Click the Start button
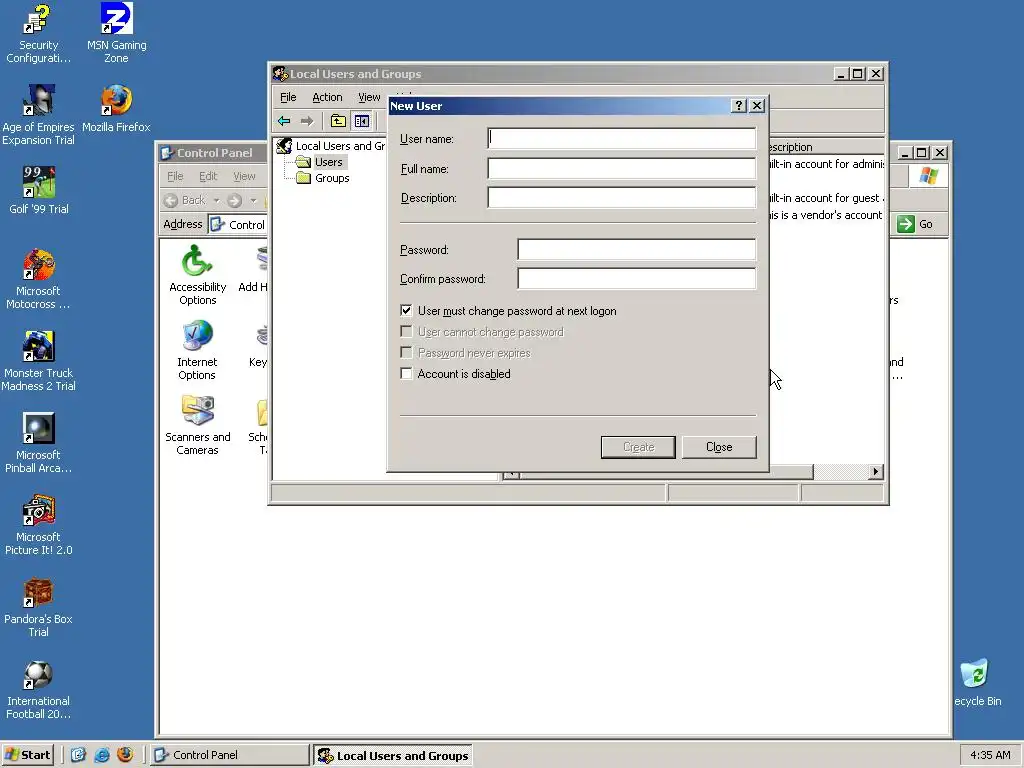The height and width of the screenshot is (768, 1024). point(27,755)
